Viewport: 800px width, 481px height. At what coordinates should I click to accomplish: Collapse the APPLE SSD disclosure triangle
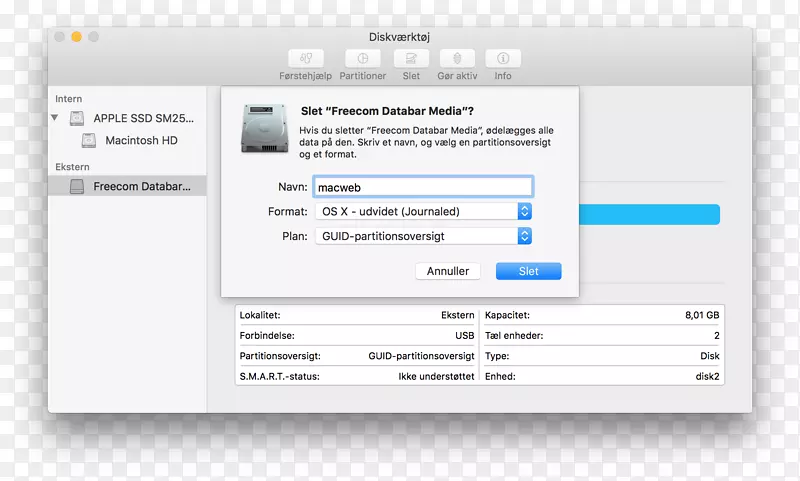pyautogui.click(x=56, y=118)
